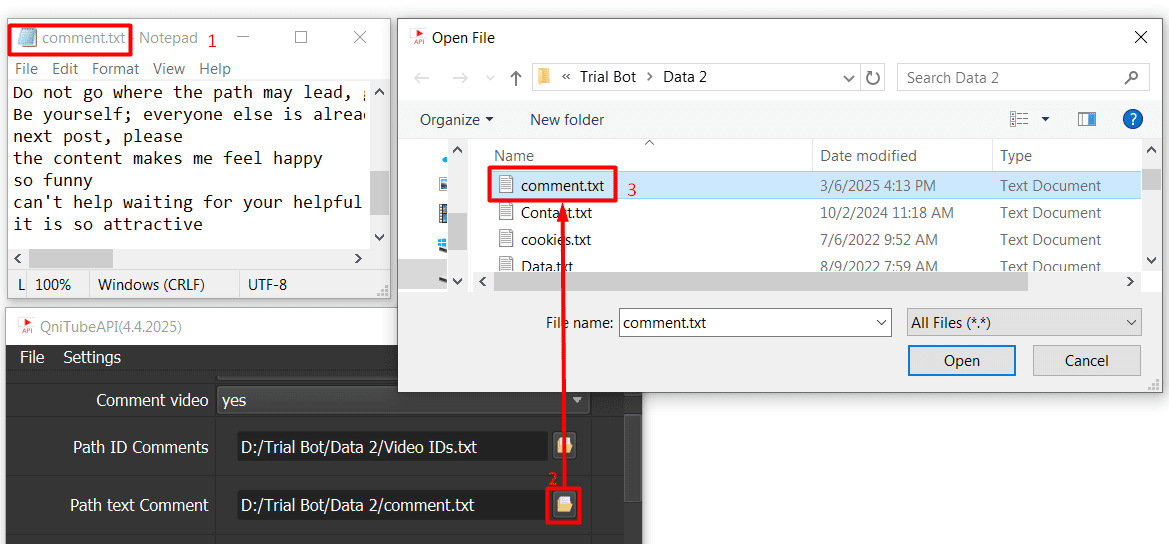Screen dimensions: 1169x544
Task: Click the Open button
Action: click(962, 361)
